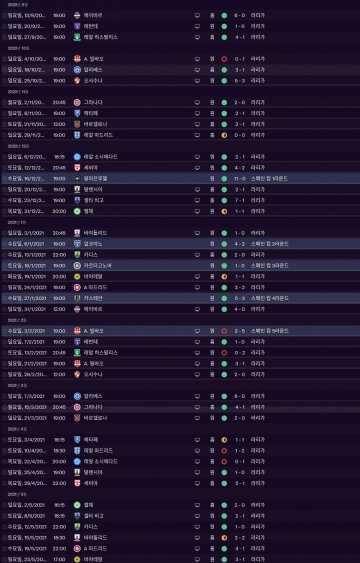Viewport: 360px width, 563px height.
Task: Open the 11-0 score from the Spanish Cup first round
Action: [240, 179]
